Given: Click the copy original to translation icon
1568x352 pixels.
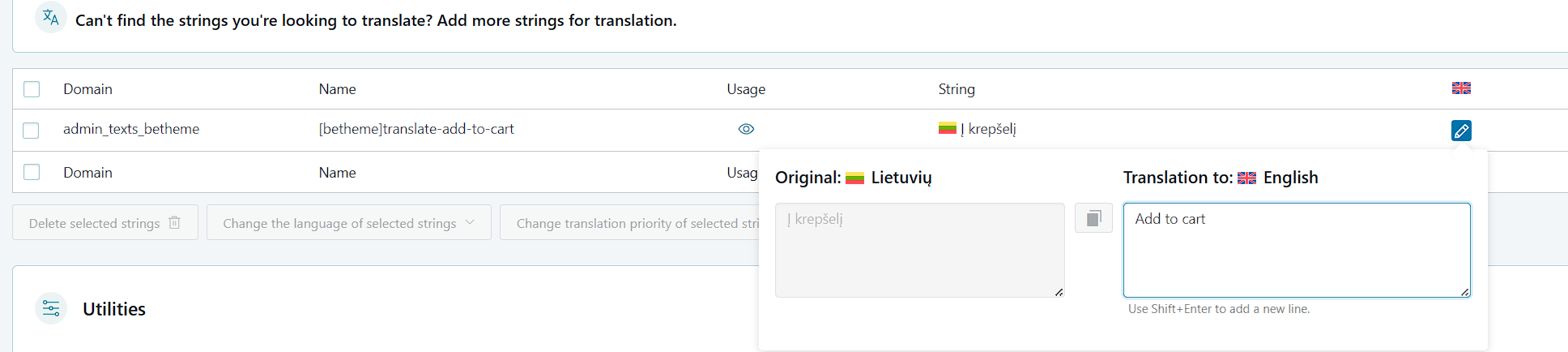Looking at the screenshot, I should point(1093,218).
